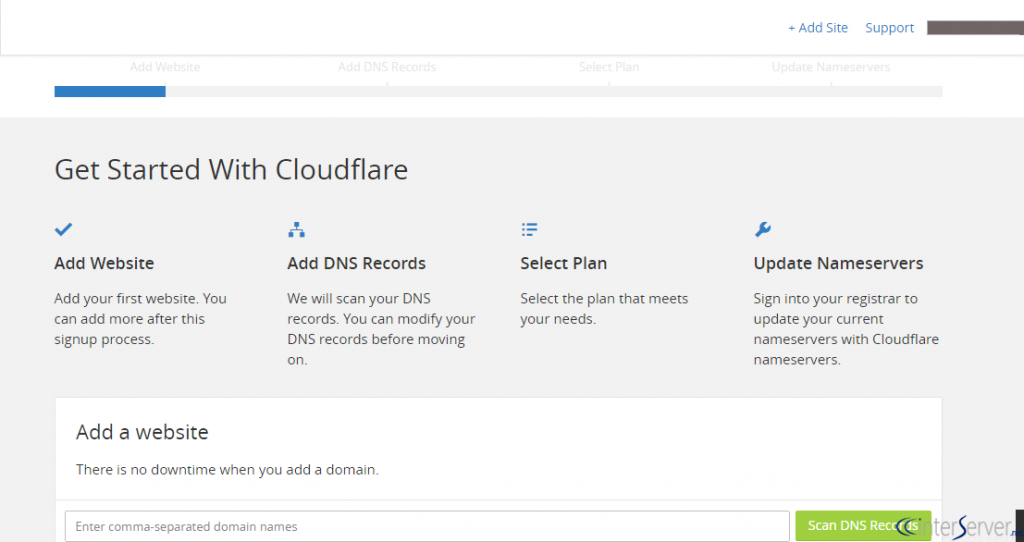The image size is (1024, 542).
Task: Click the Add Website checkmark icon
Action: pyautogui.click(x=63, y=229)
